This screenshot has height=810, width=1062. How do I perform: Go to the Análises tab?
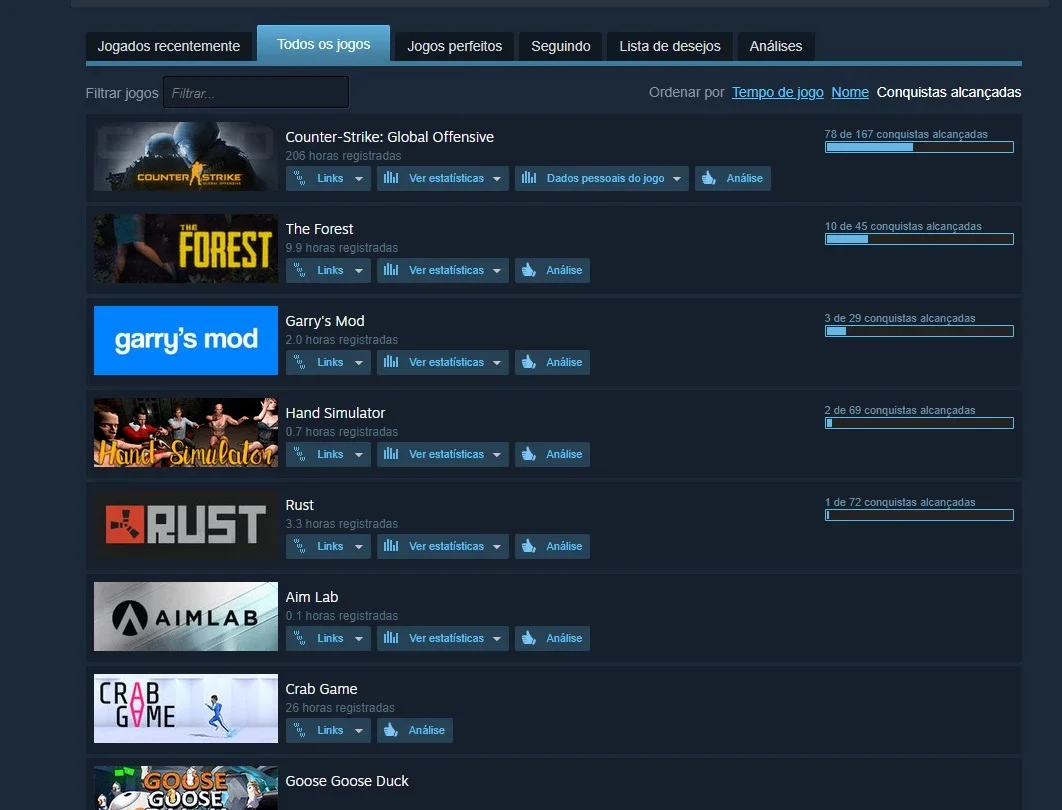(776, 46)
